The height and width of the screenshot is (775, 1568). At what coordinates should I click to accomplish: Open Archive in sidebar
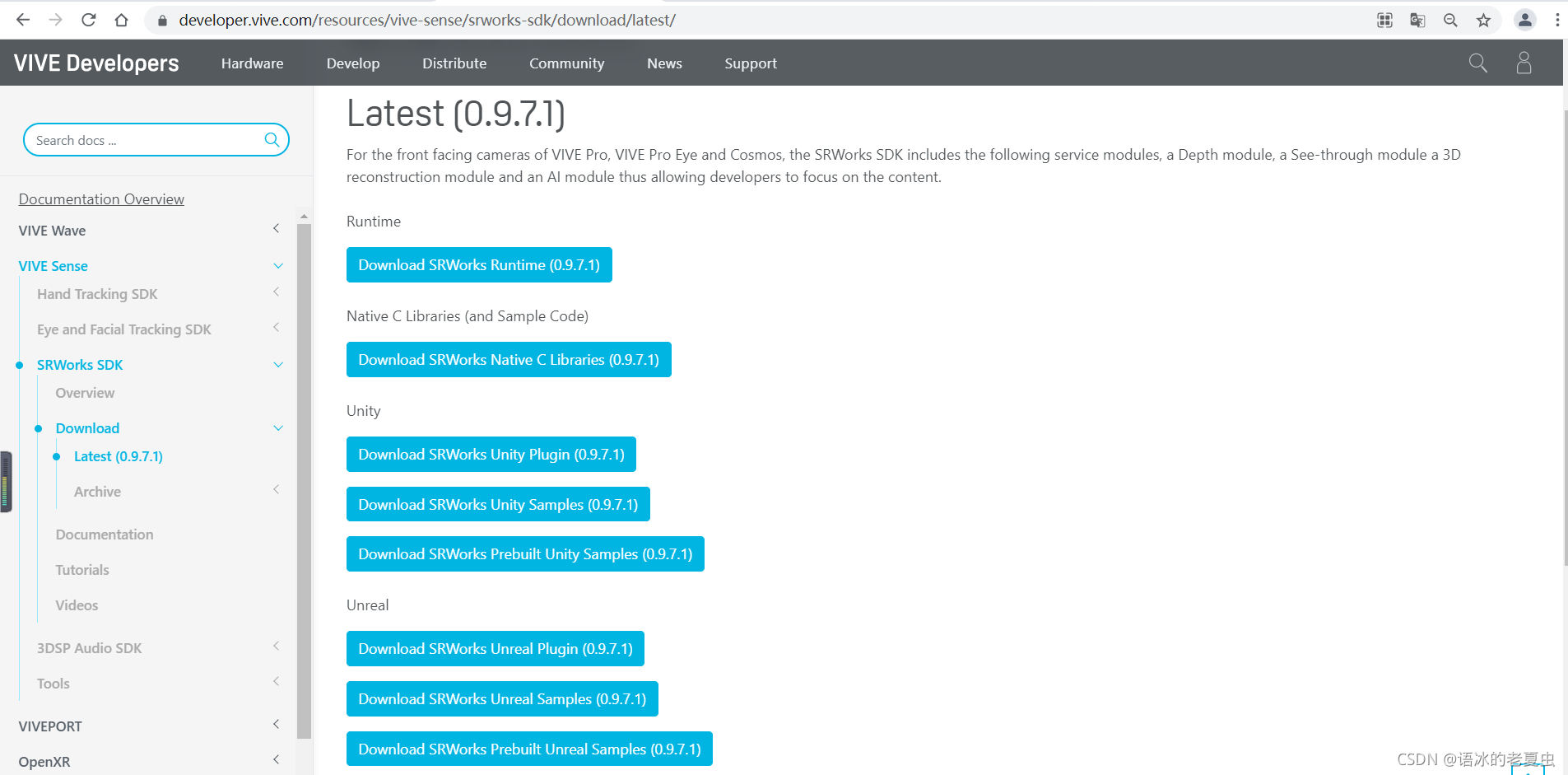[97, 492]
